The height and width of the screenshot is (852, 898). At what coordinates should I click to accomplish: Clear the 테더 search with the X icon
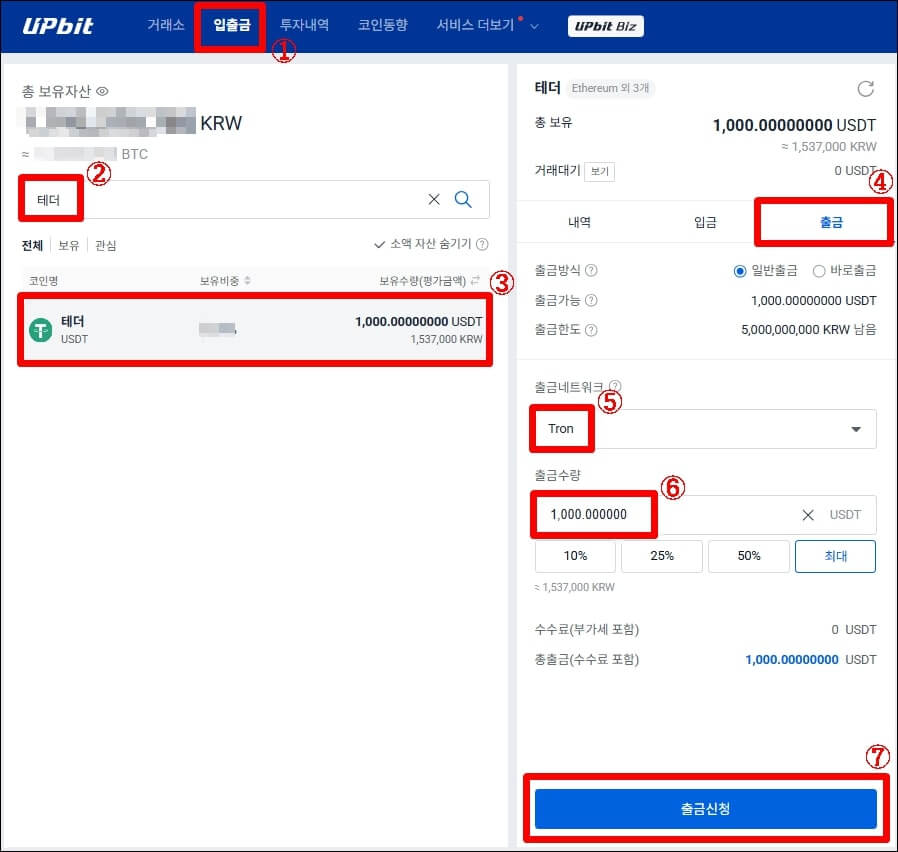tap(433, 200)
